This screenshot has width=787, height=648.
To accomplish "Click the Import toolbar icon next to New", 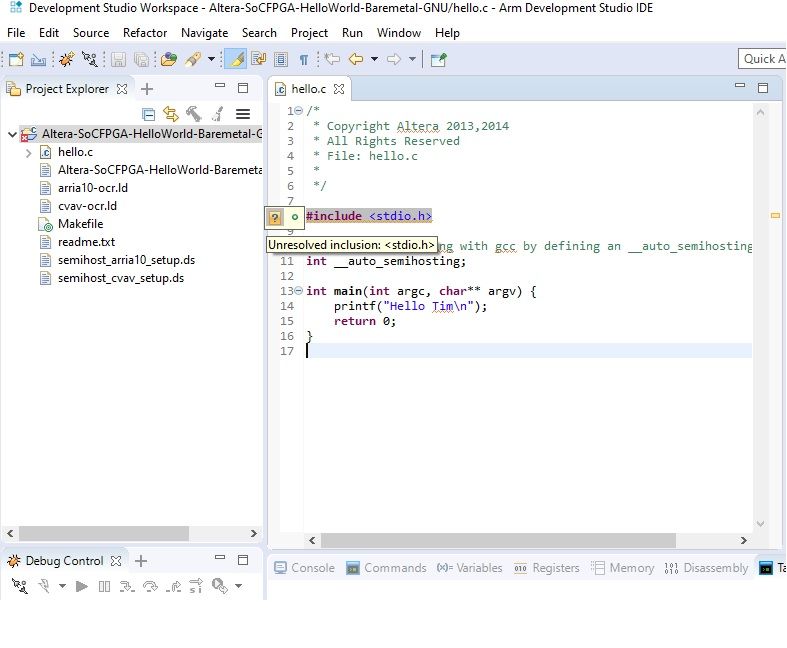I will click(x=38, y=60).
